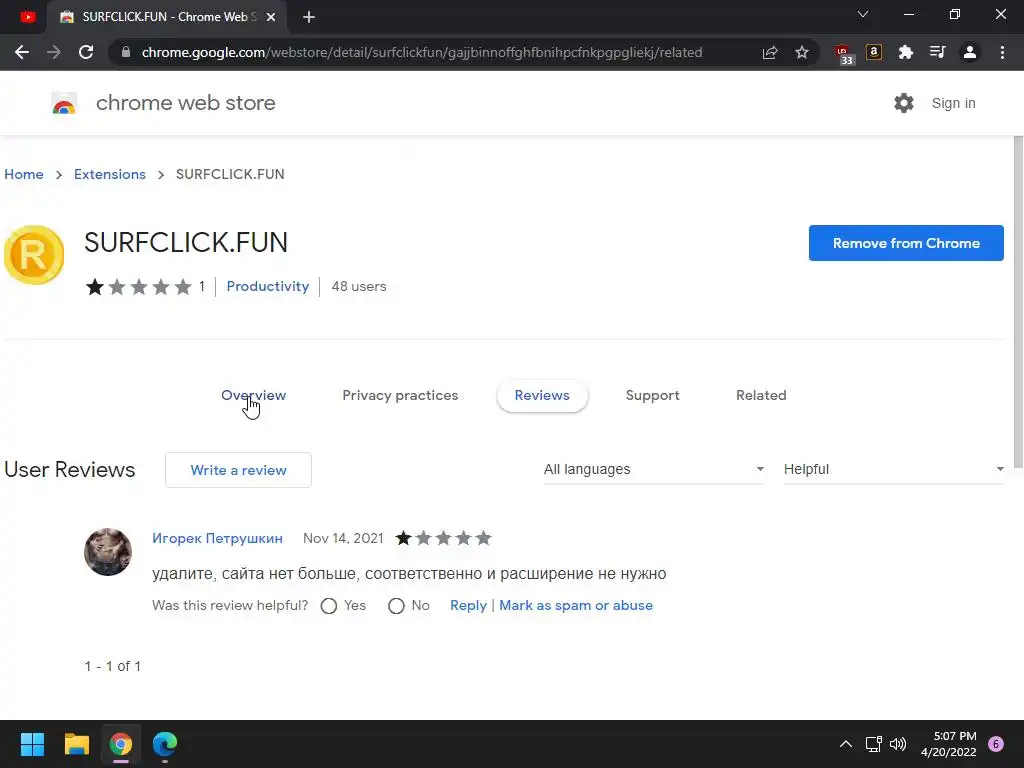Open File Explorer from the taskbar
Screen dimensions: 1024x768
click(x=76, y=744)
